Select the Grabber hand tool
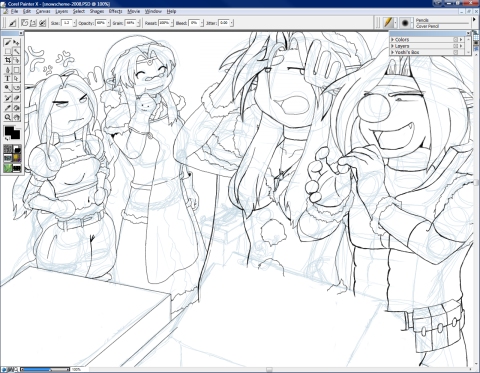This screenshot has height=373, width=480. 16,117
